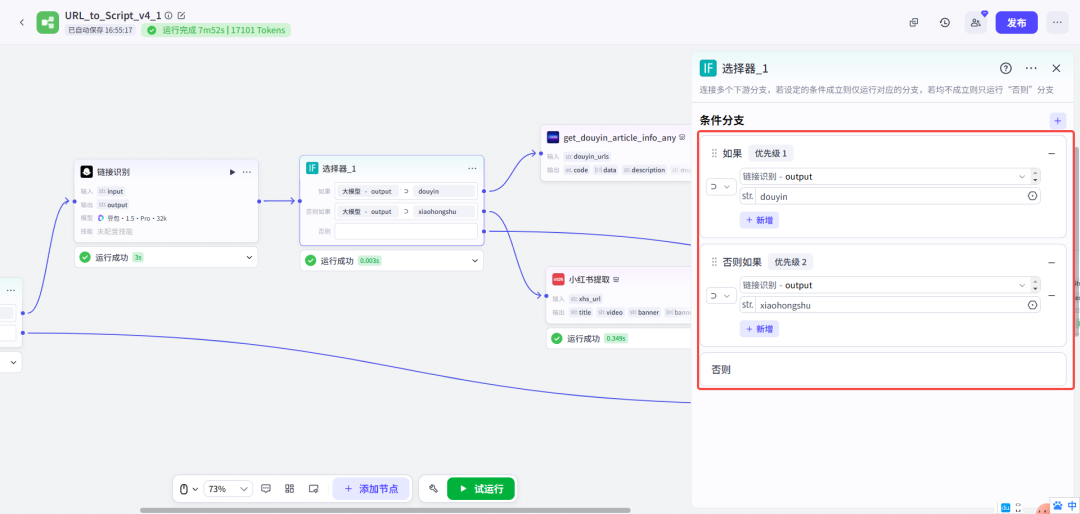Click the IF icon in 选择器_1 panel
1080x514 pixels.
(708, 68)
